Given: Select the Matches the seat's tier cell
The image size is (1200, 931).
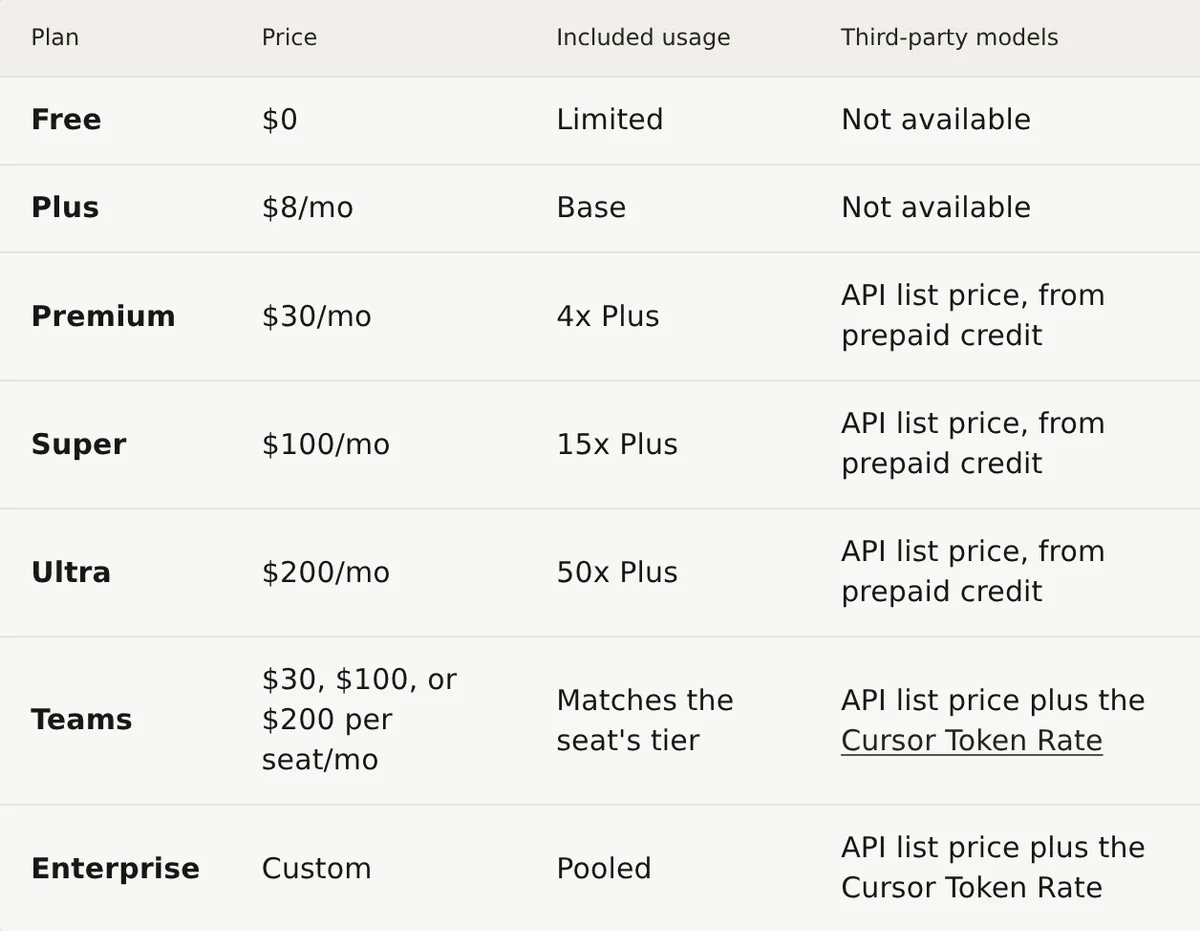Looking at the screenshot, I should click(x=644, y=720).
